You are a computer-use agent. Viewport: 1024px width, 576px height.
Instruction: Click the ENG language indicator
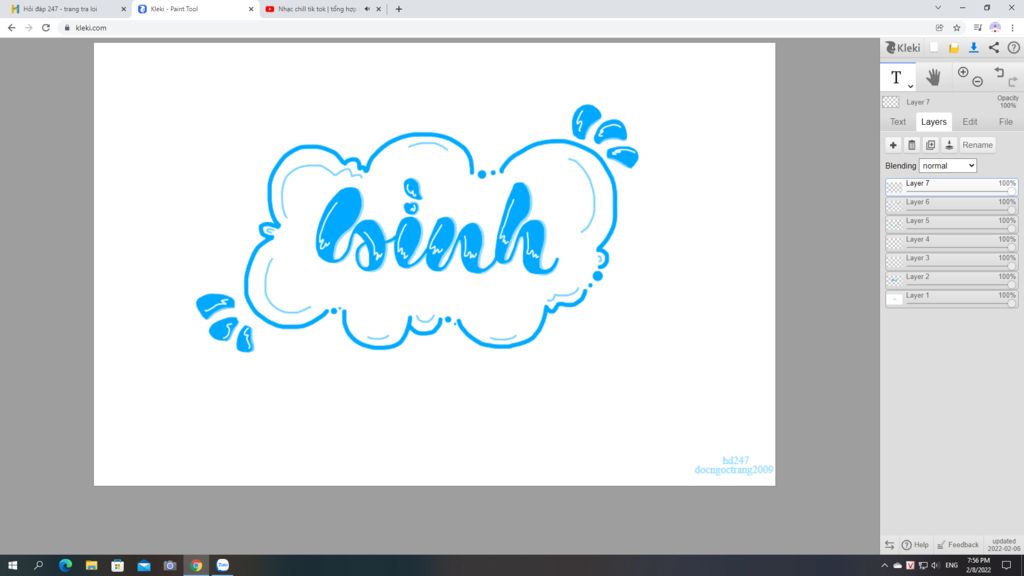click(952, 566)
